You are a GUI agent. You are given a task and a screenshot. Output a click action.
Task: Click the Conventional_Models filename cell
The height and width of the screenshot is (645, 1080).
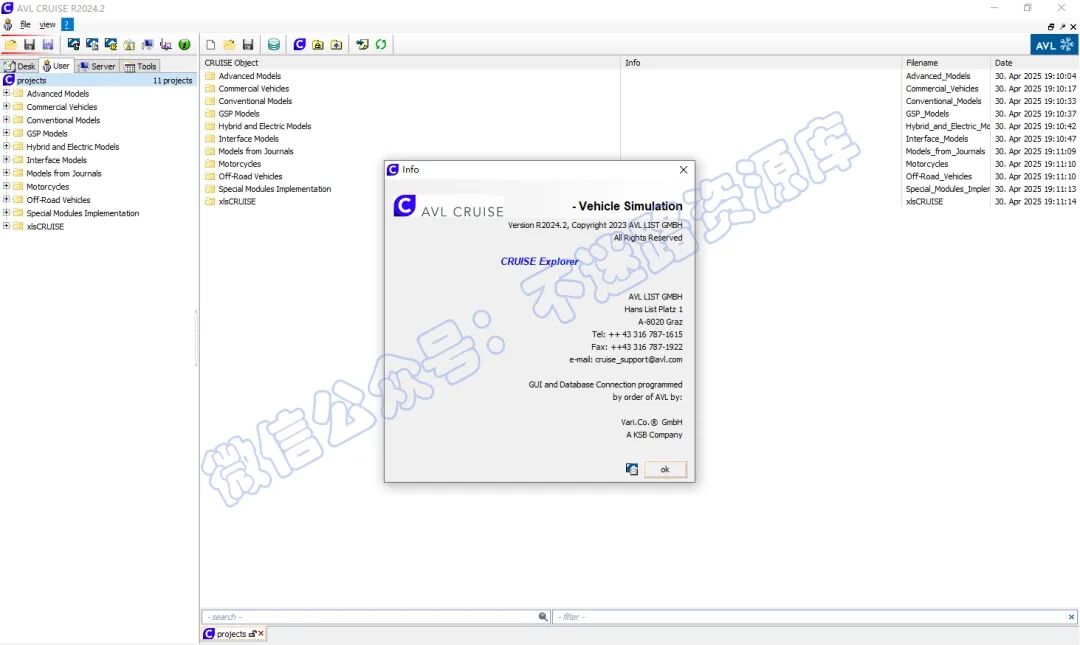(944, 101)
